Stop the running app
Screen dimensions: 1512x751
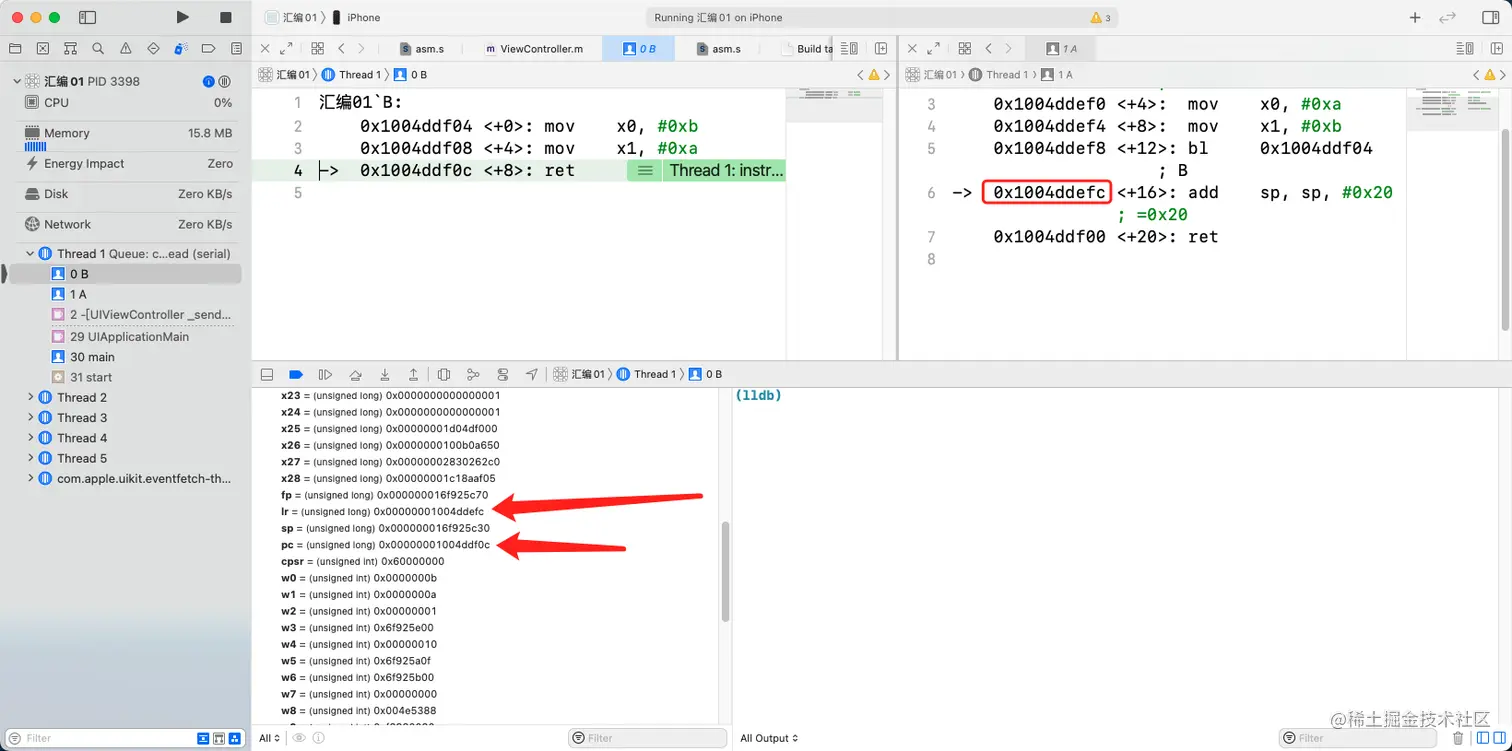click(225, 17)
